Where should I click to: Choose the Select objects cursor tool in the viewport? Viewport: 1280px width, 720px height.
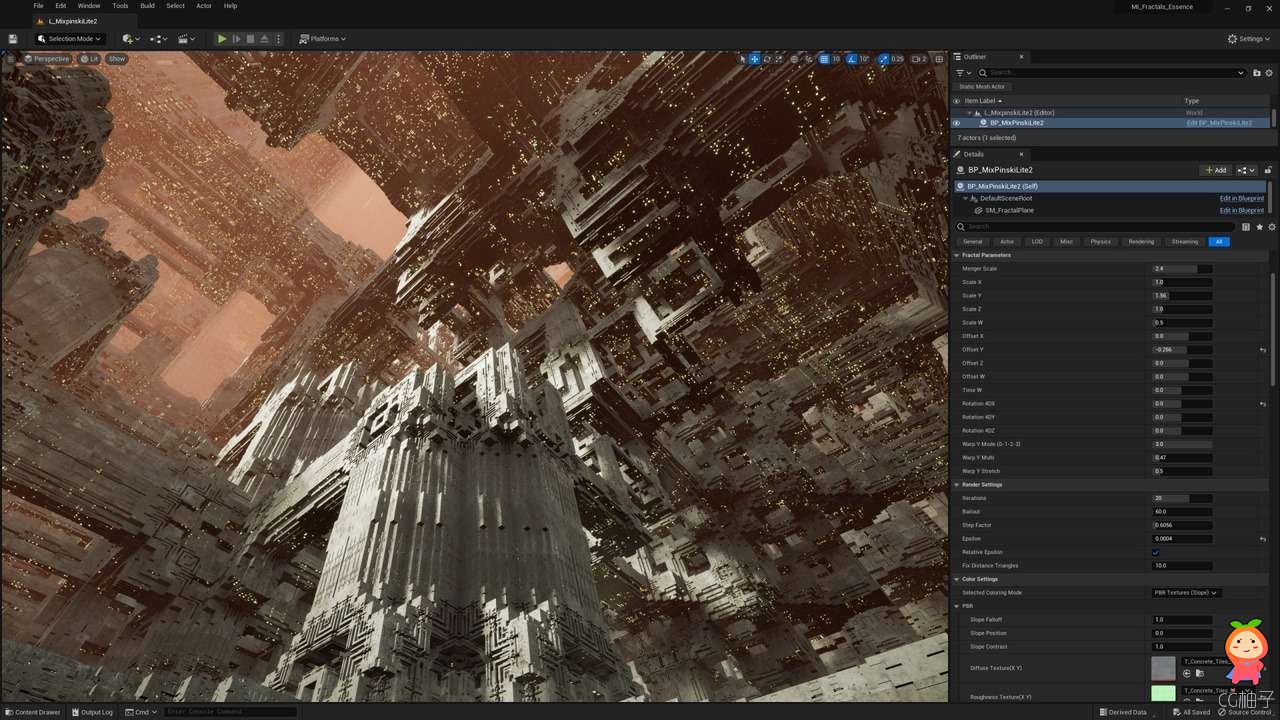coord(742,59)
